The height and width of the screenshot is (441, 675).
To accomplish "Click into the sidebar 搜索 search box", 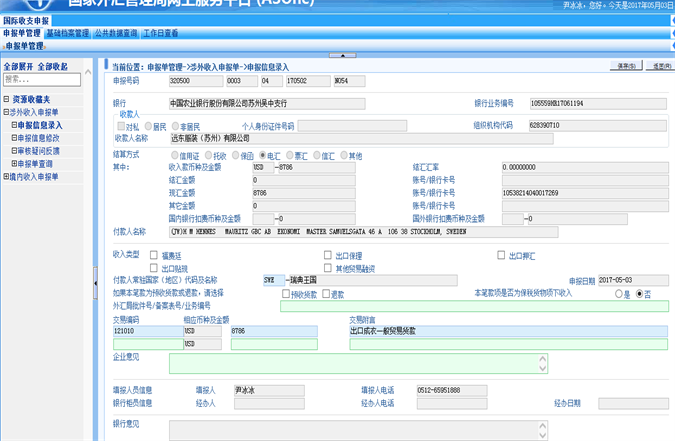I will coord(40,80).
